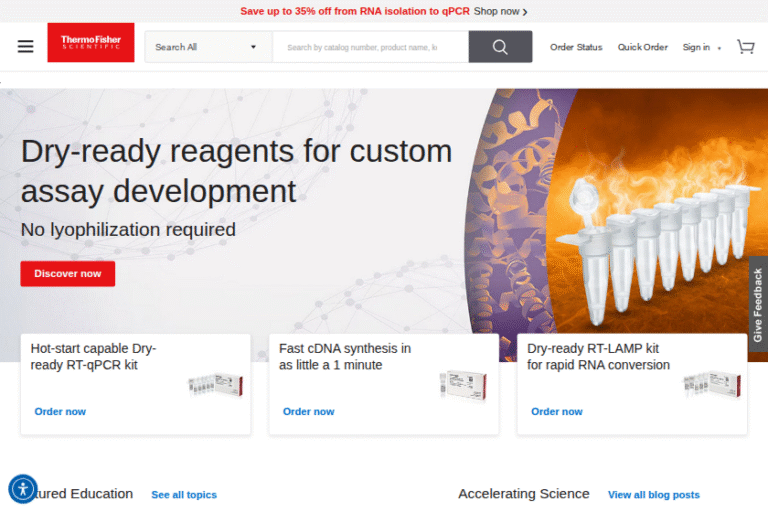Open the hamburger navigation menu
Viewport: 768px width, 512px height.
point(25,47)
